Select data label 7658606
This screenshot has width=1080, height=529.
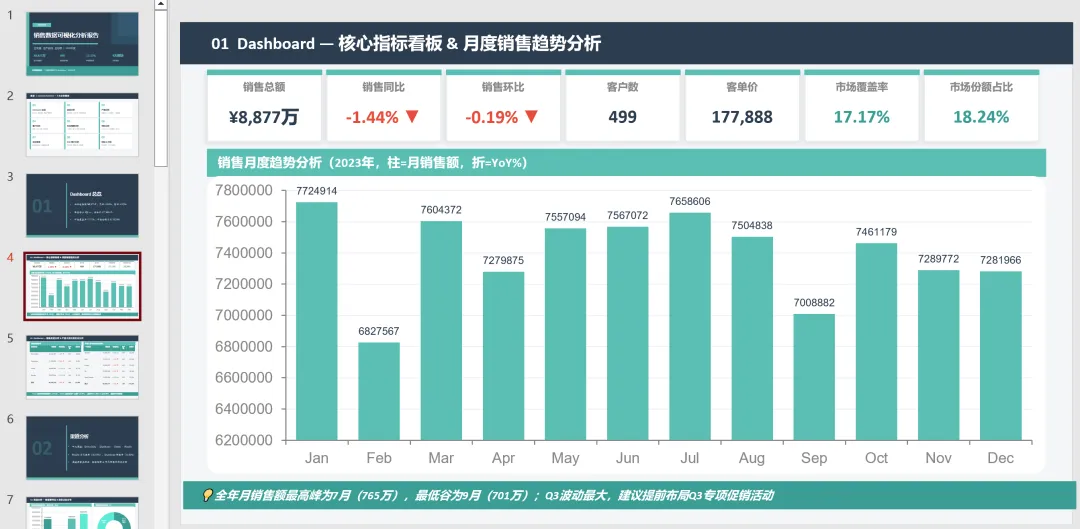click(x=690, y=201)
